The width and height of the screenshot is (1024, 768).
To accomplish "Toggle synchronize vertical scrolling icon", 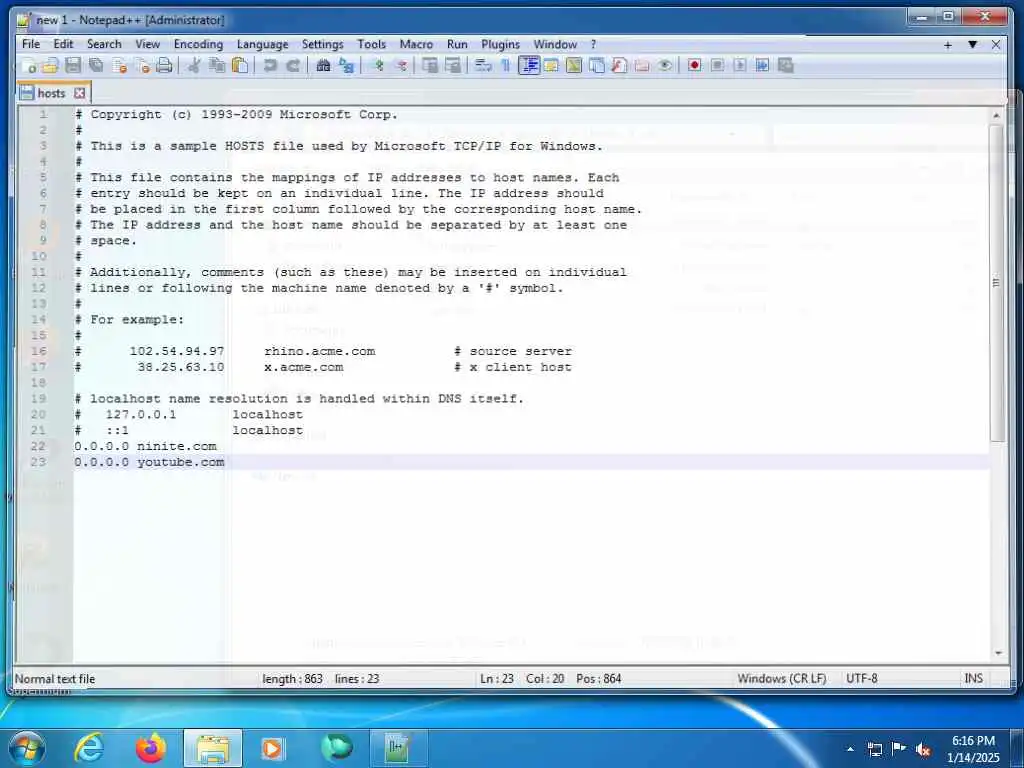I will coord(430,65).
